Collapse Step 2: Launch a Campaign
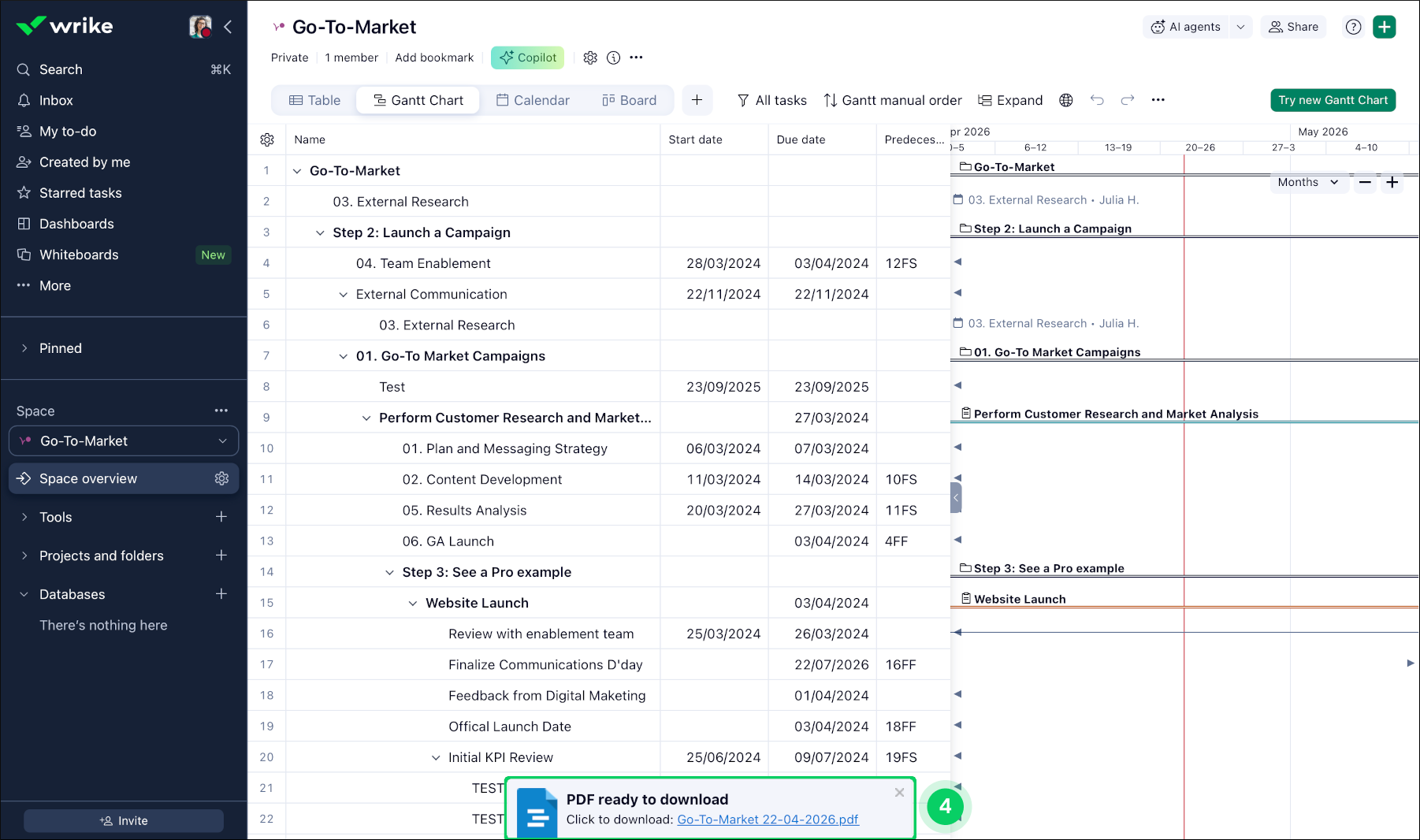 tap(320, 232)
